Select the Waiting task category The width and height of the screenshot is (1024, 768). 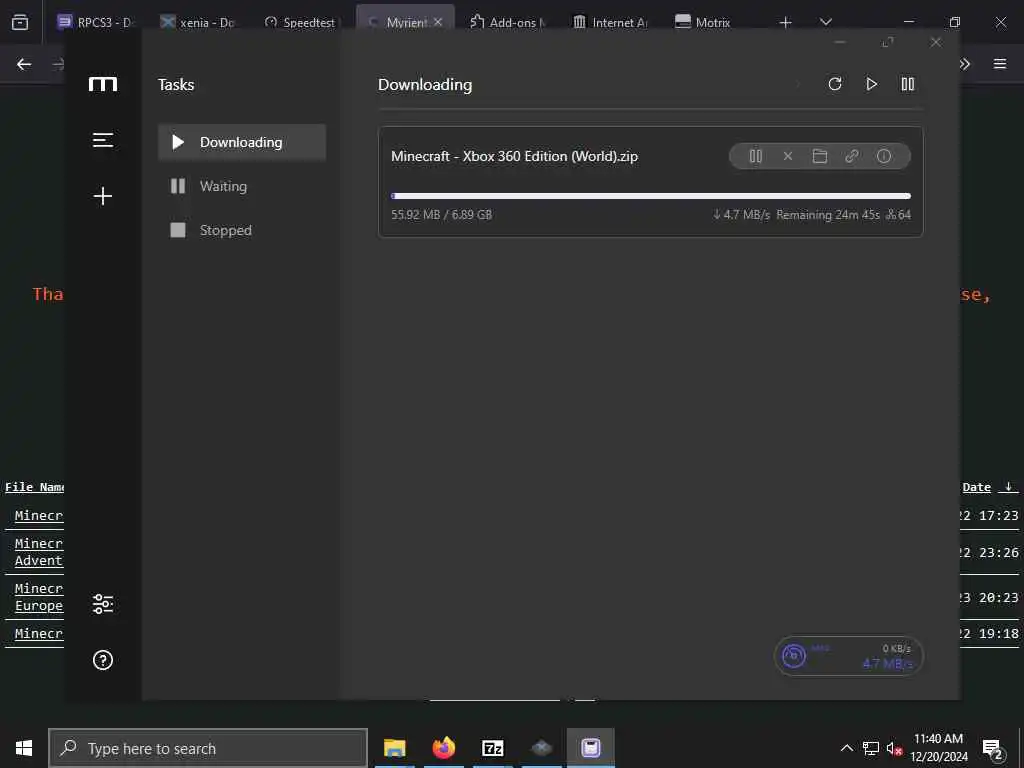(x=242, y=186)
